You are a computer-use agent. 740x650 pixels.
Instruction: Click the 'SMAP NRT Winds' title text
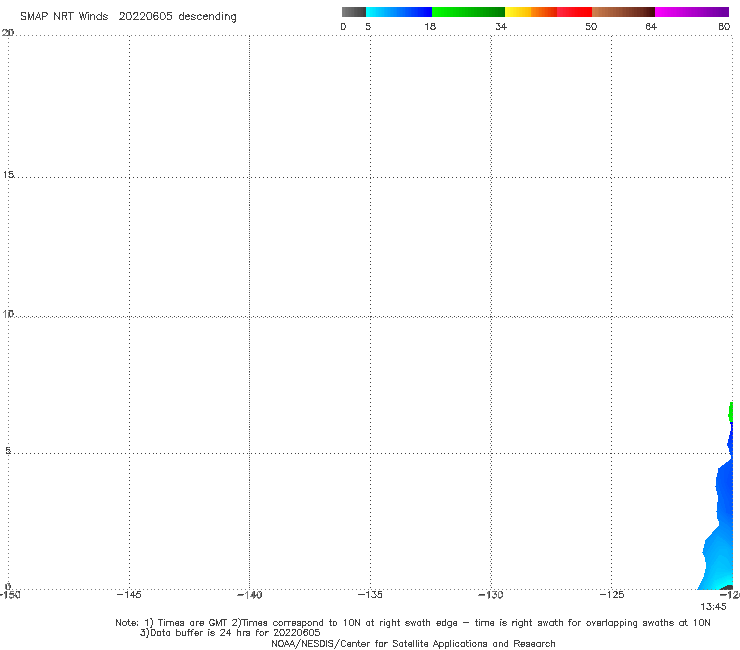coord(64,17)
